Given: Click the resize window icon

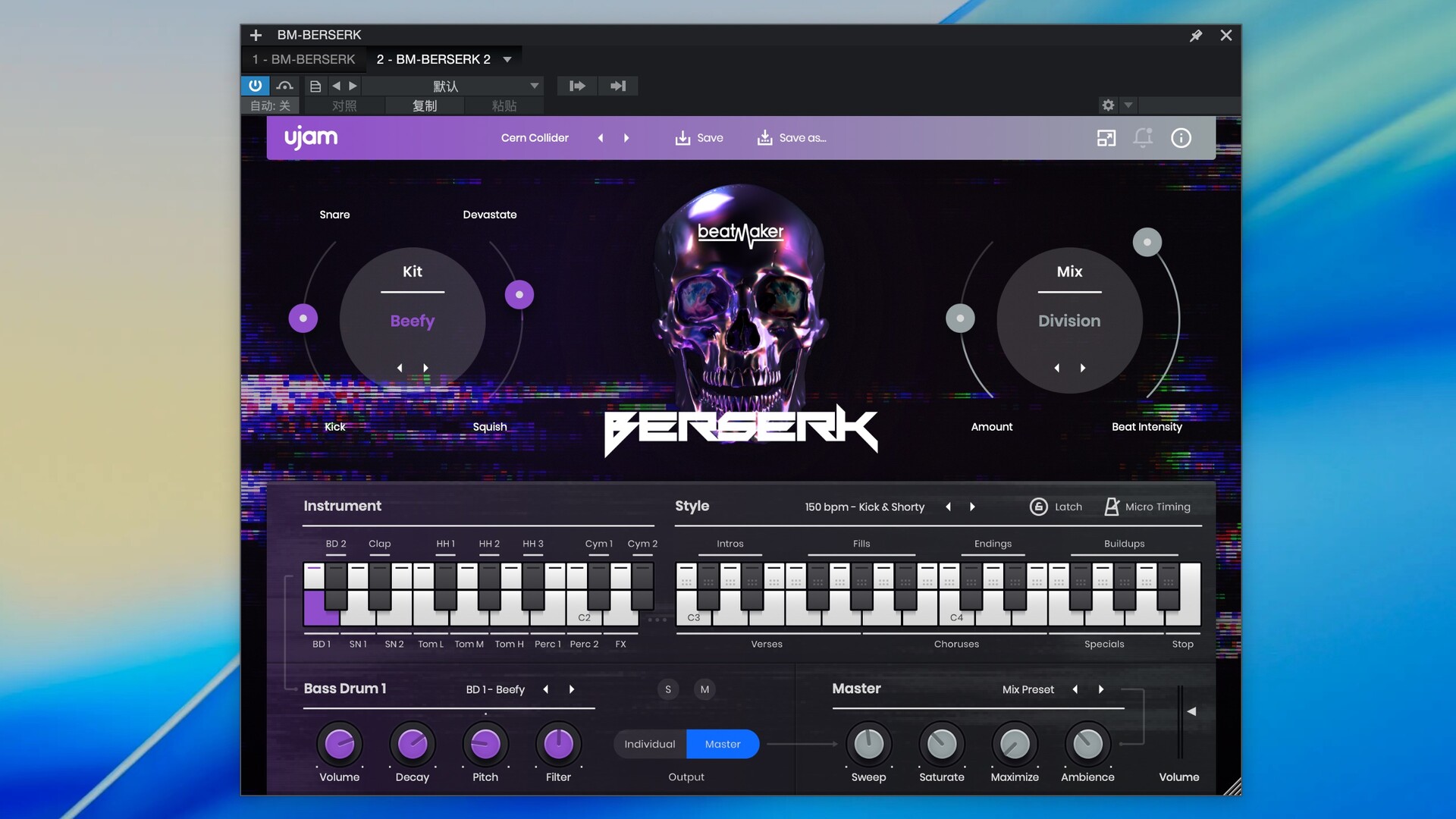Looking at the screenshot, I should (x=1106, y=138).
